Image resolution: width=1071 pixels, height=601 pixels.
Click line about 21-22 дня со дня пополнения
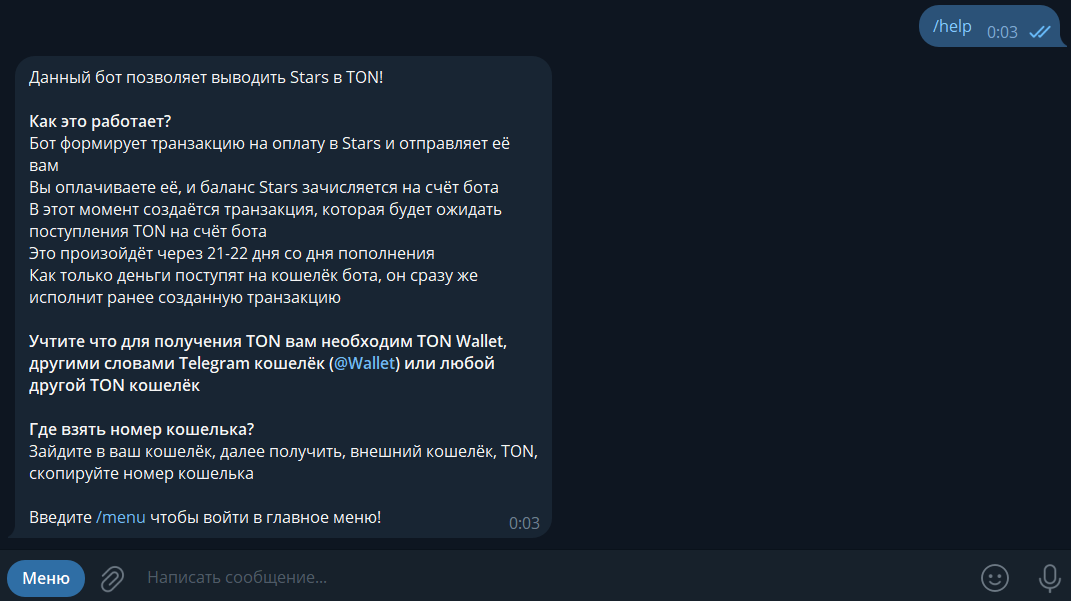click(x=232, y=253)
